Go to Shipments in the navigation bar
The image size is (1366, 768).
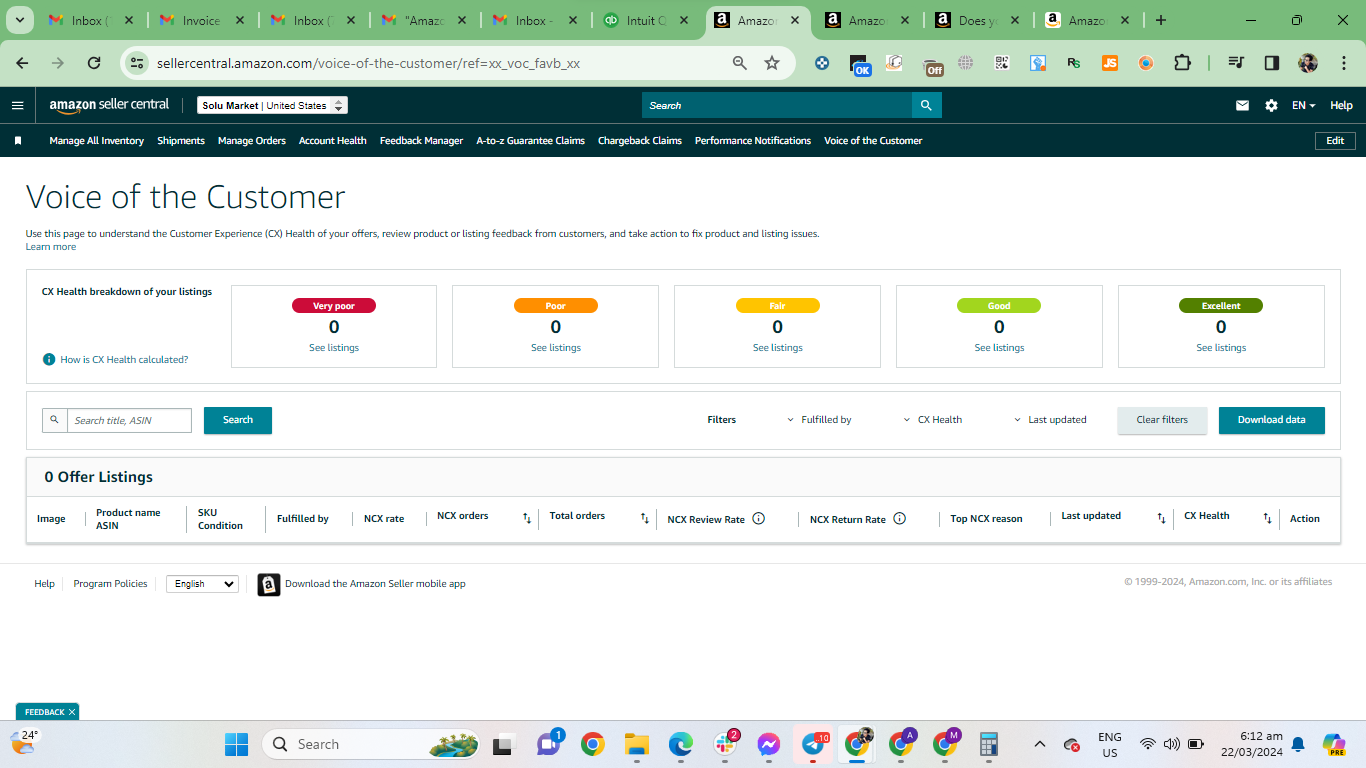coord(181,141)
